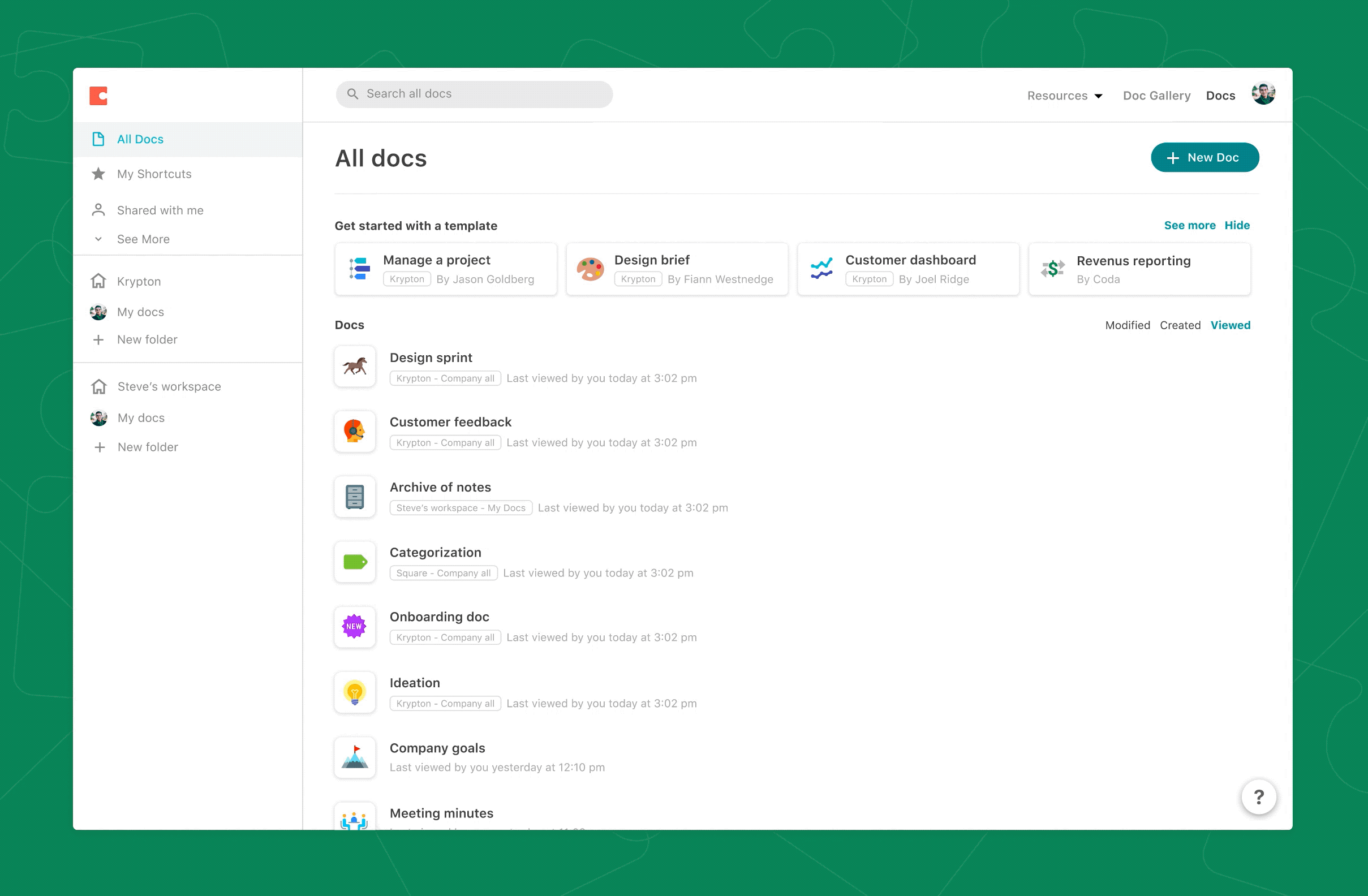The width and height of the screenshot is (1368, 896).
Task: Open the Onboarding doc NEW badge icon
Action: [x=355, y=626]
